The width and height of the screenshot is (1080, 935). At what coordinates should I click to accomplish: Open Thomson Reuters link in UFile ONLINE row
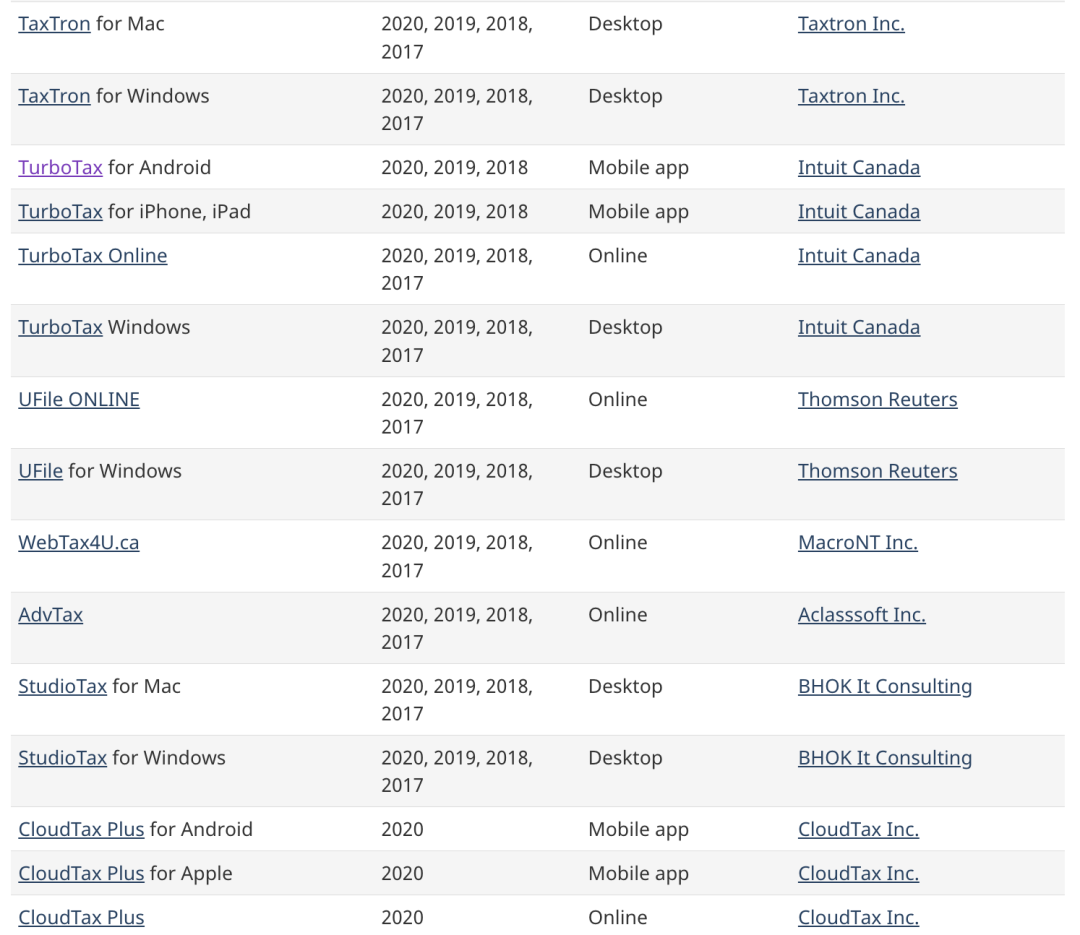[x=877, y=400]
